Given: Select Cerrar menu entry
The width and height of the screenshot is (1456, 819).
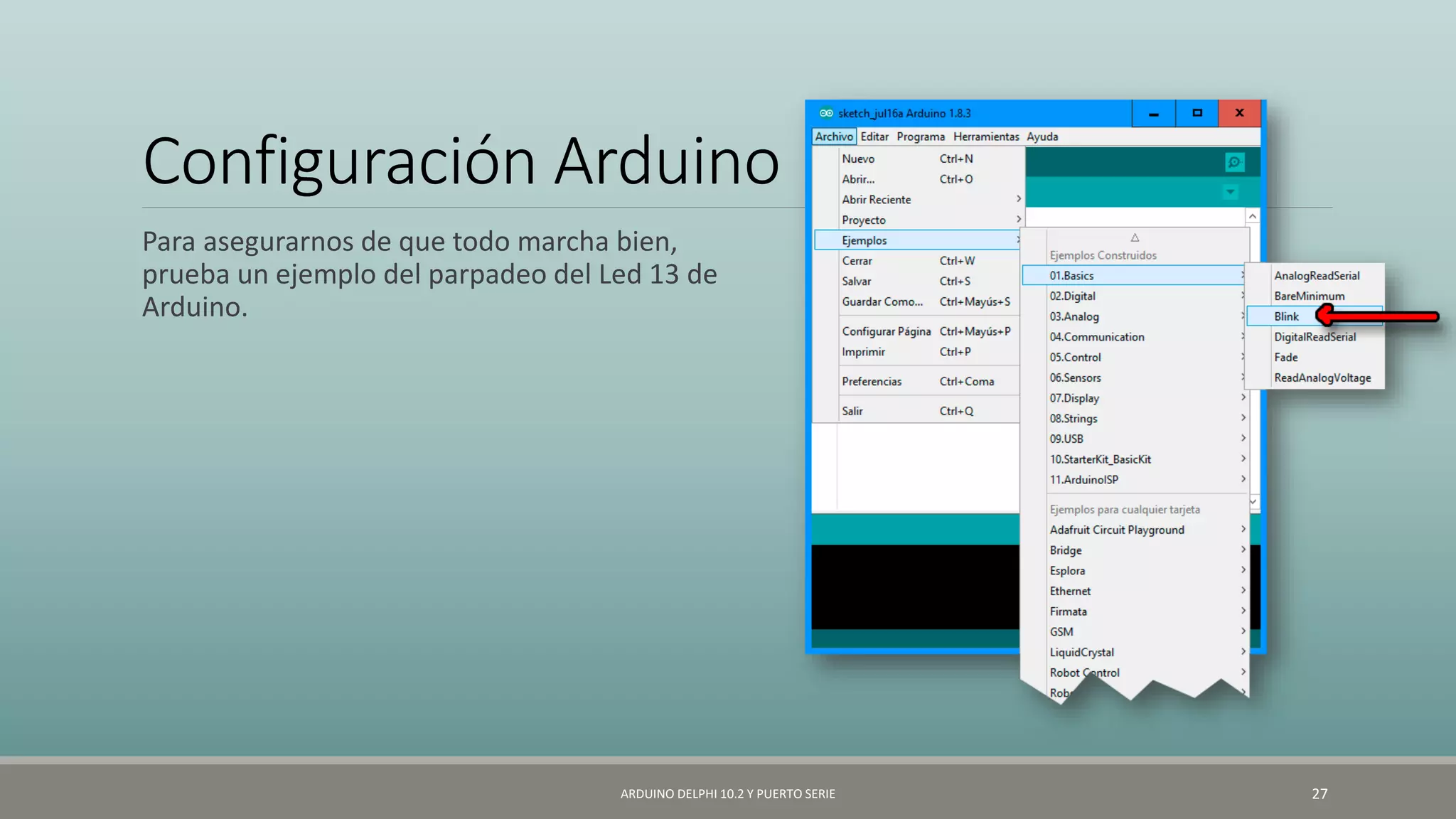Looking at the screenshot, I should [917, 261].
